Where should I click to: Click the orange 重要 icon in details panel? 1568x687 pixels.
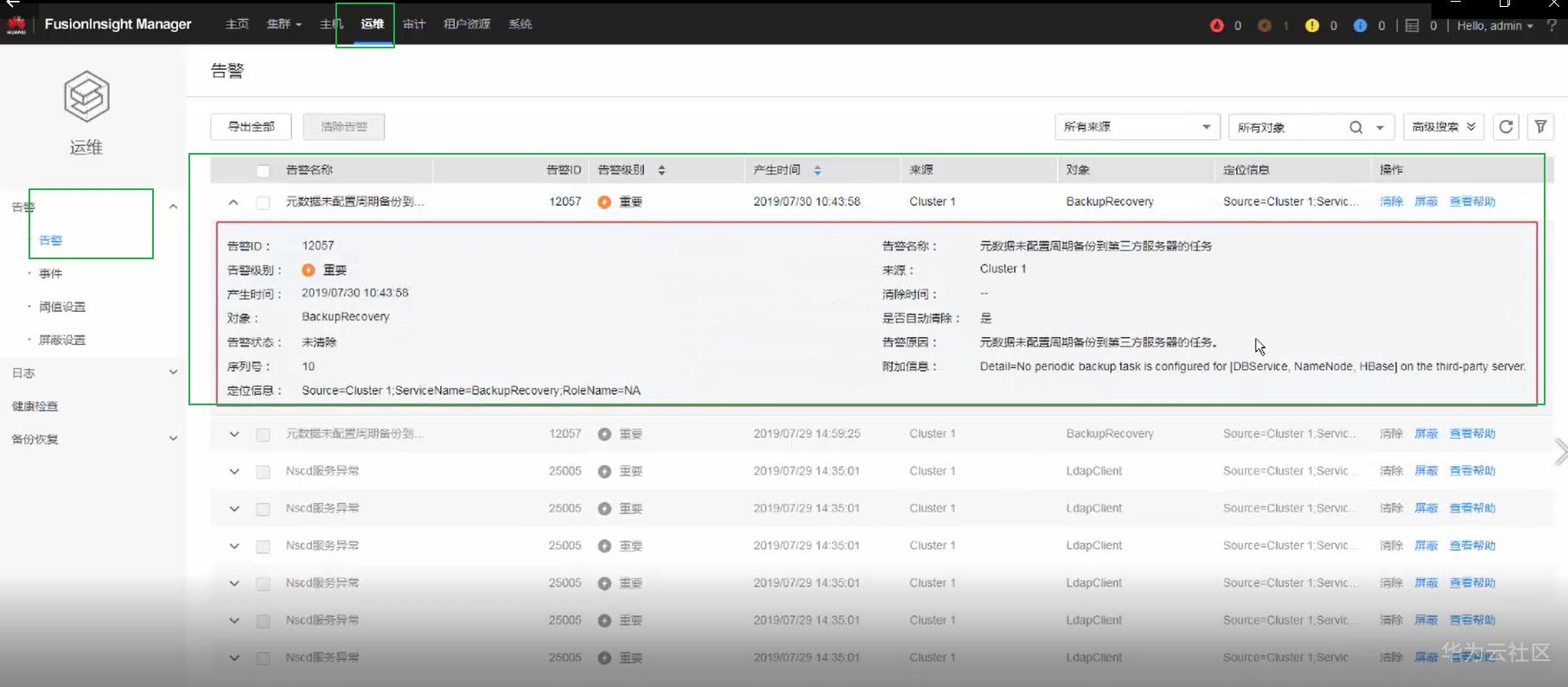point(309,270)
